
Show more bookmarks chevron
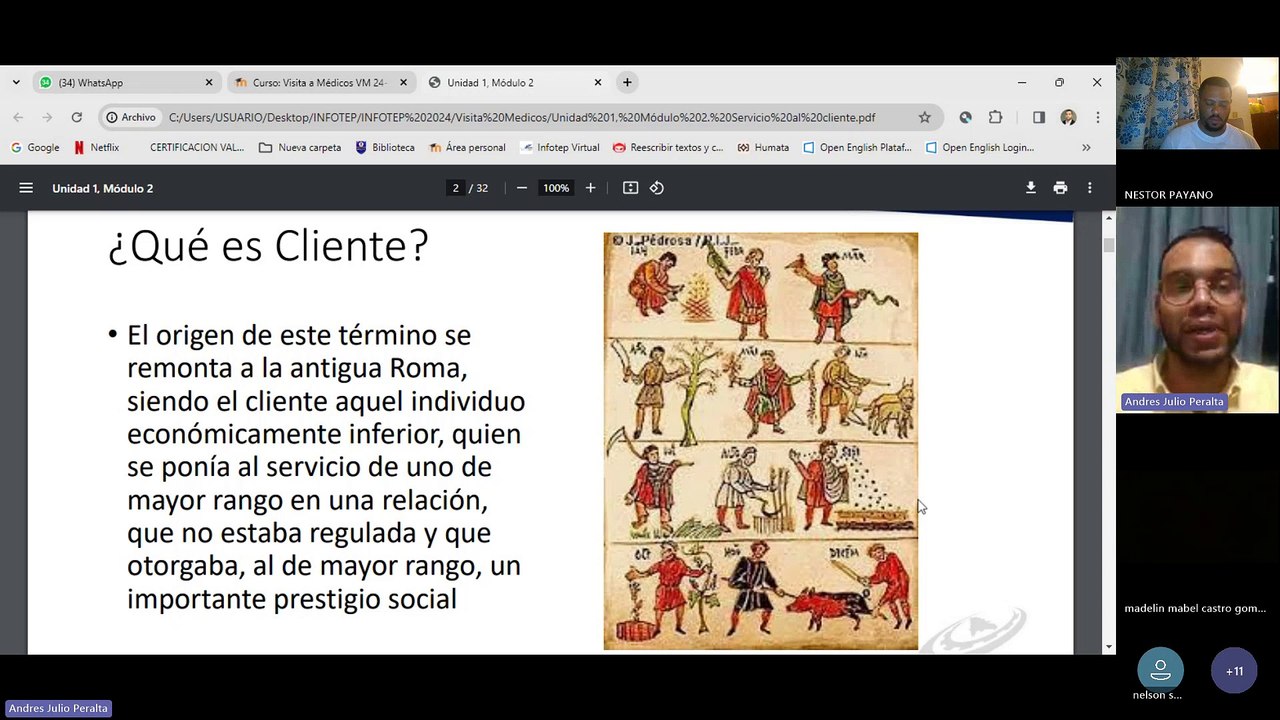[1086, 147]
